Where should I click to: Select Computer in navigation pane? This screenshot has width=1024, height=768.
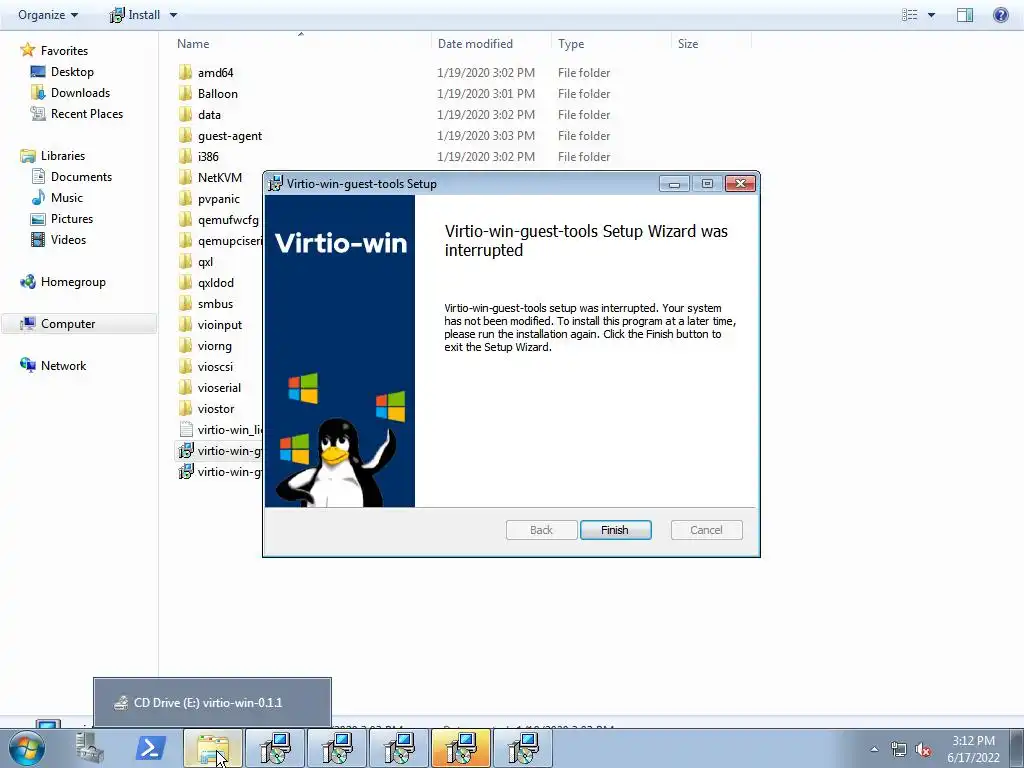79,323
